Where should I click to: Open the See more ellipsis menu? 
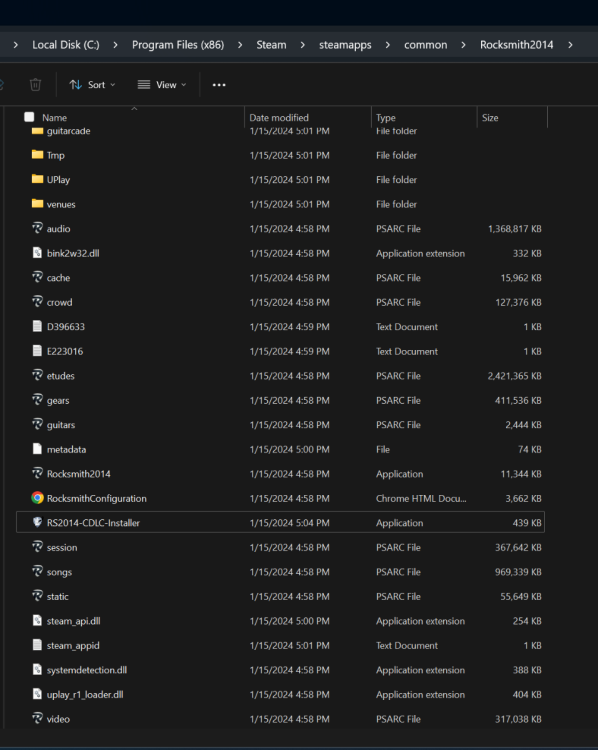[x=219, y=85]
